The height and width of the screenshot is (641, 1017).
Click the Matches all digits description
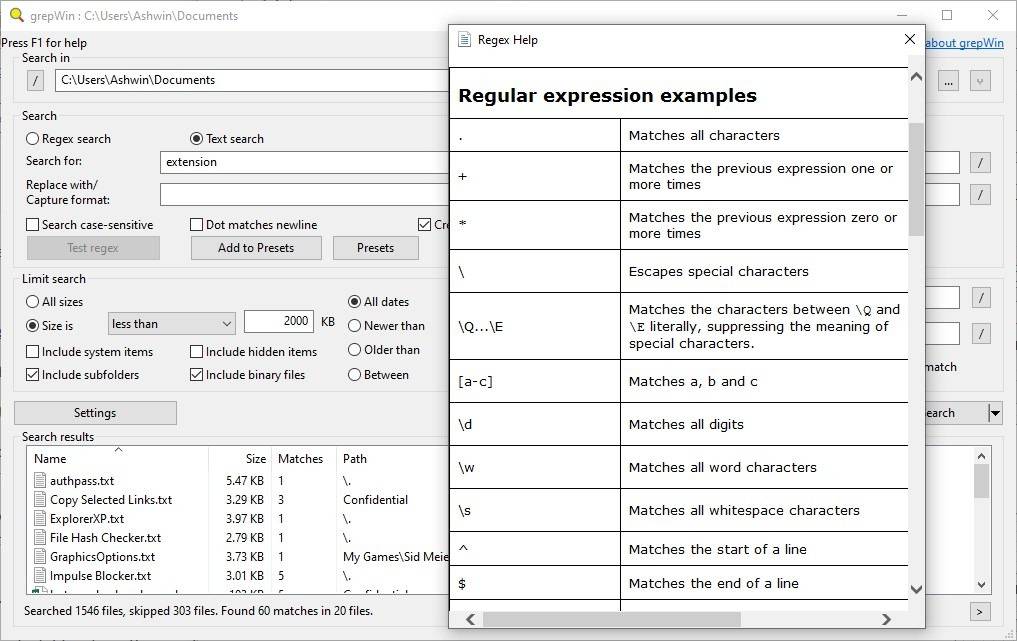(x=686, y=424)
